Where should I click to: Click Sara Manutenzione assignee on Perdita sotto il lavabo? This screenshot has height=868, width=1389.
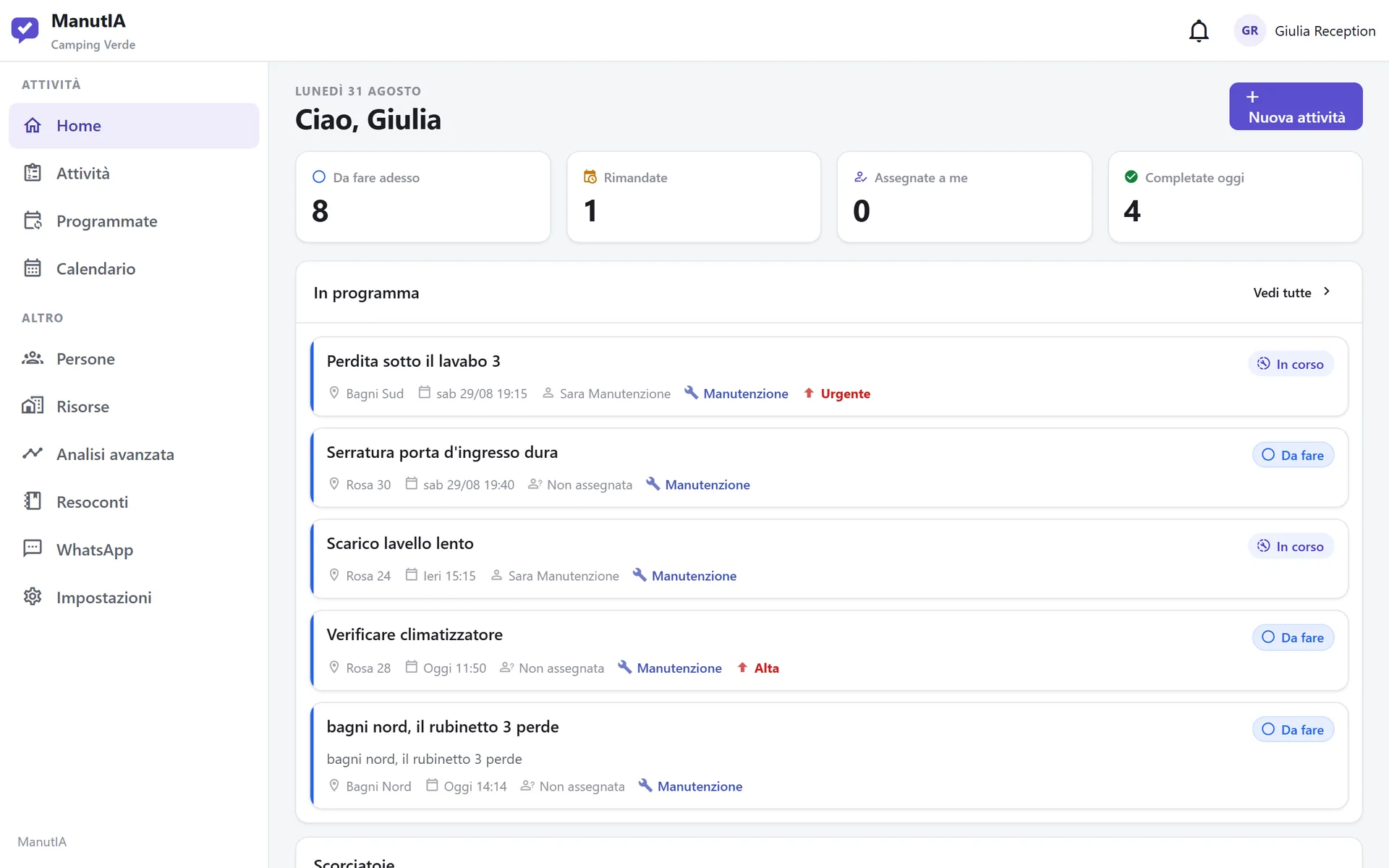[615, 393]
